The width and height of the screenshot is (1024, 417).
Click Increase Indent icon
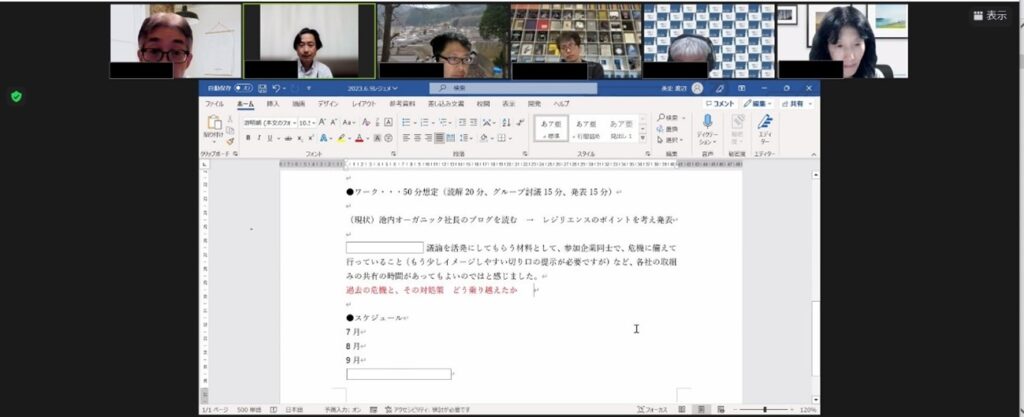pyautogui.click(x=473, y=122)
